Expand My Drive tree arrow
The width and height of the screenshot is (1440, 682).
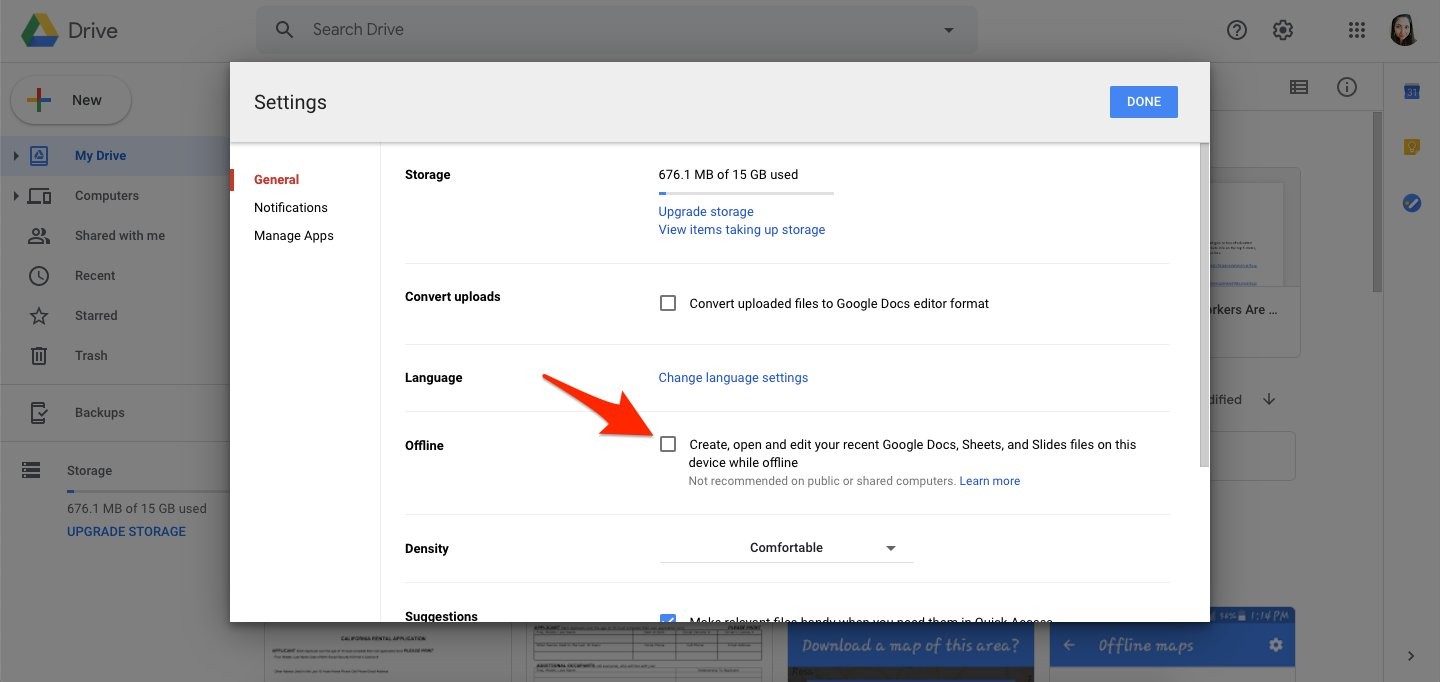point(15,156)
